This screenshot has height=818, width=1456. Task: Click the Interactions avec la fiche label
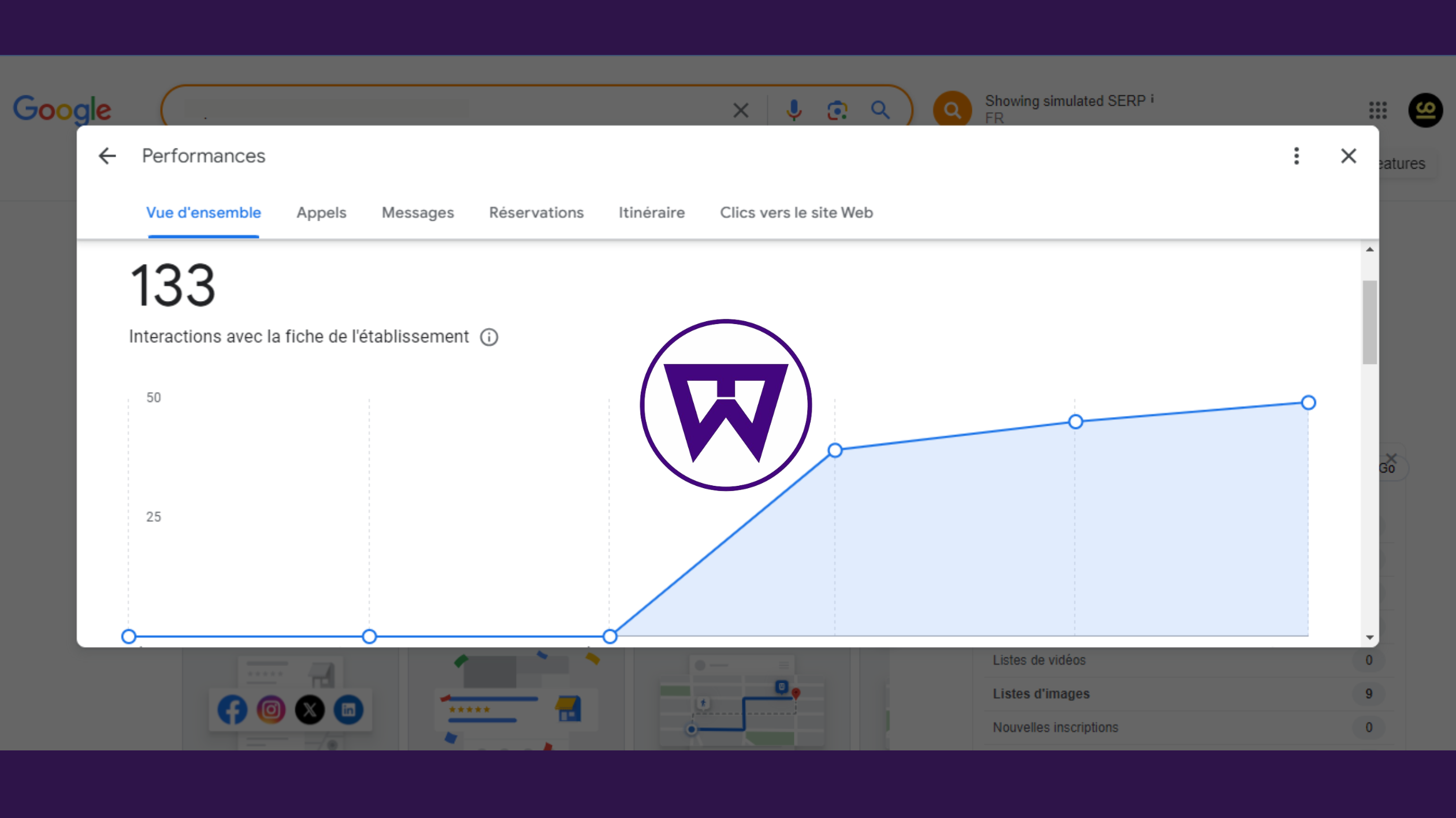click(x=299, y=337)
